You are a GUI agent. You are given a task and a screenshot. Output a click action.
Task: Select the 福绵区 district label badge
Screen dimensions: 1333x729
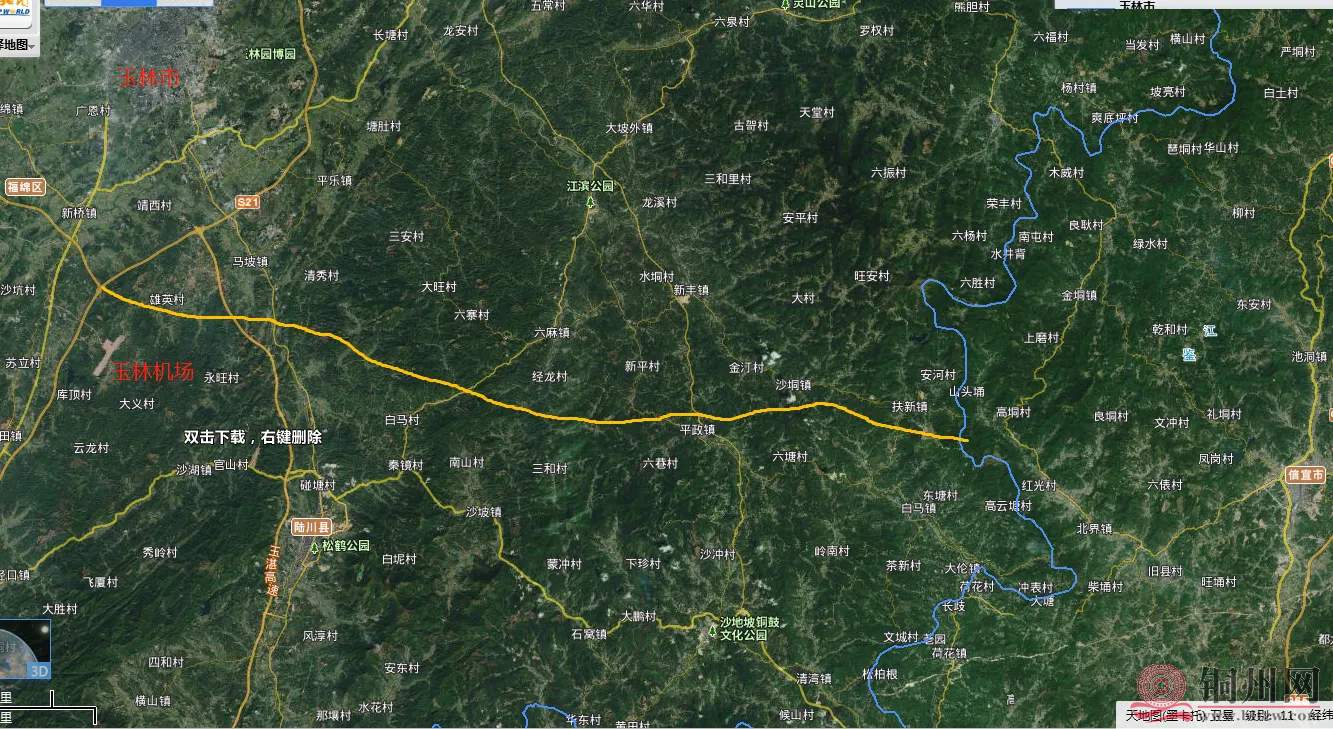tap(25, 187)
